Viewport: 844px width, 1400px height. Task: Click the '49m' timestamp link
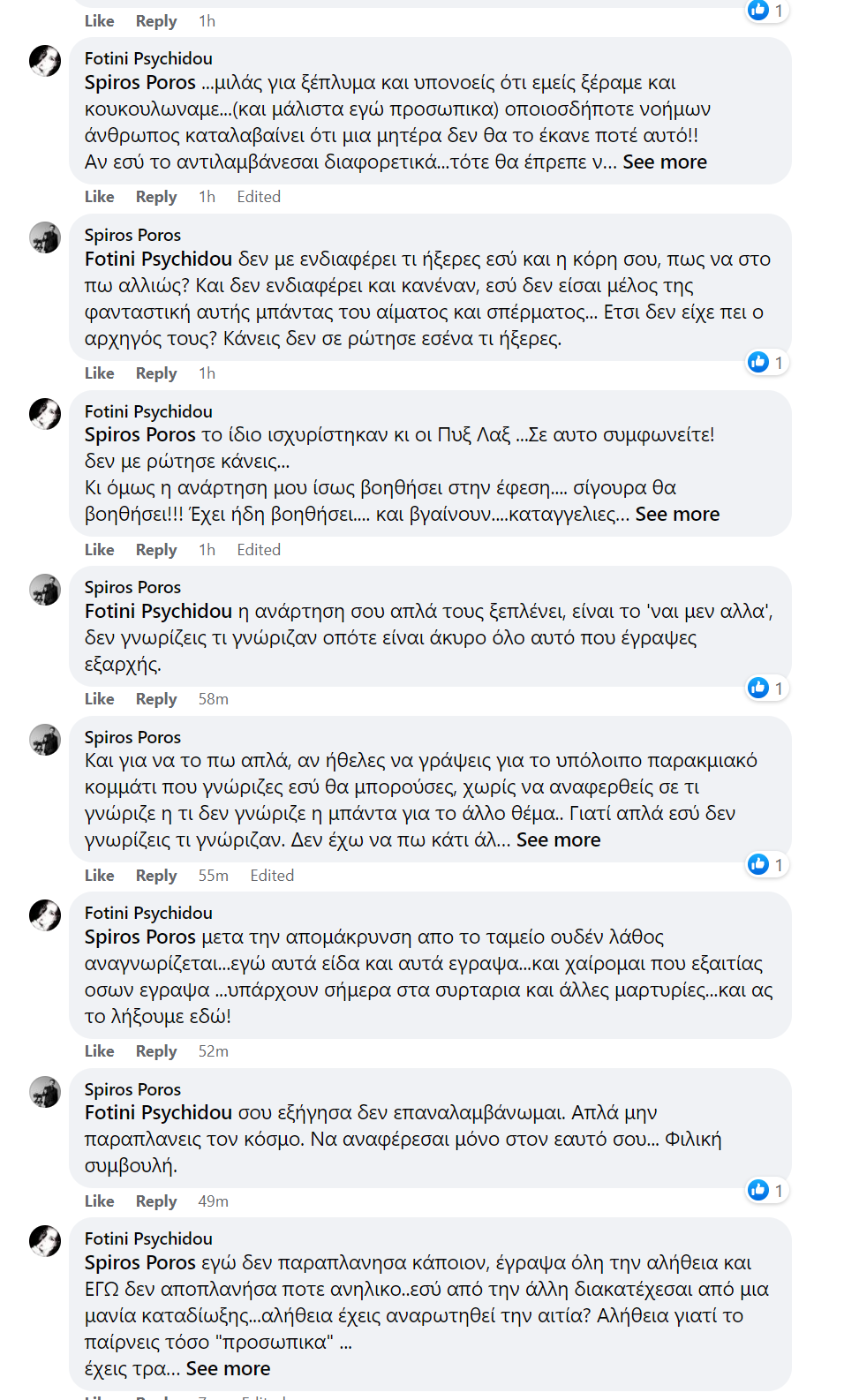click(x=213, y=1201)
